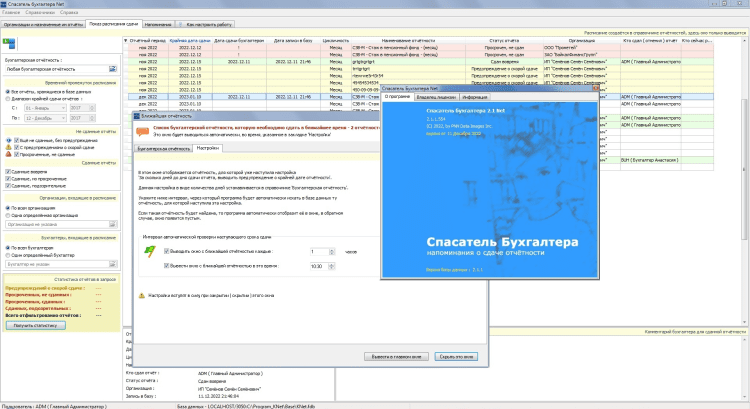Image resolution: width=750 pixels, height=409 pixels.
Task: Click Вывести в главном окне button
Action: [x=397, y=357]
